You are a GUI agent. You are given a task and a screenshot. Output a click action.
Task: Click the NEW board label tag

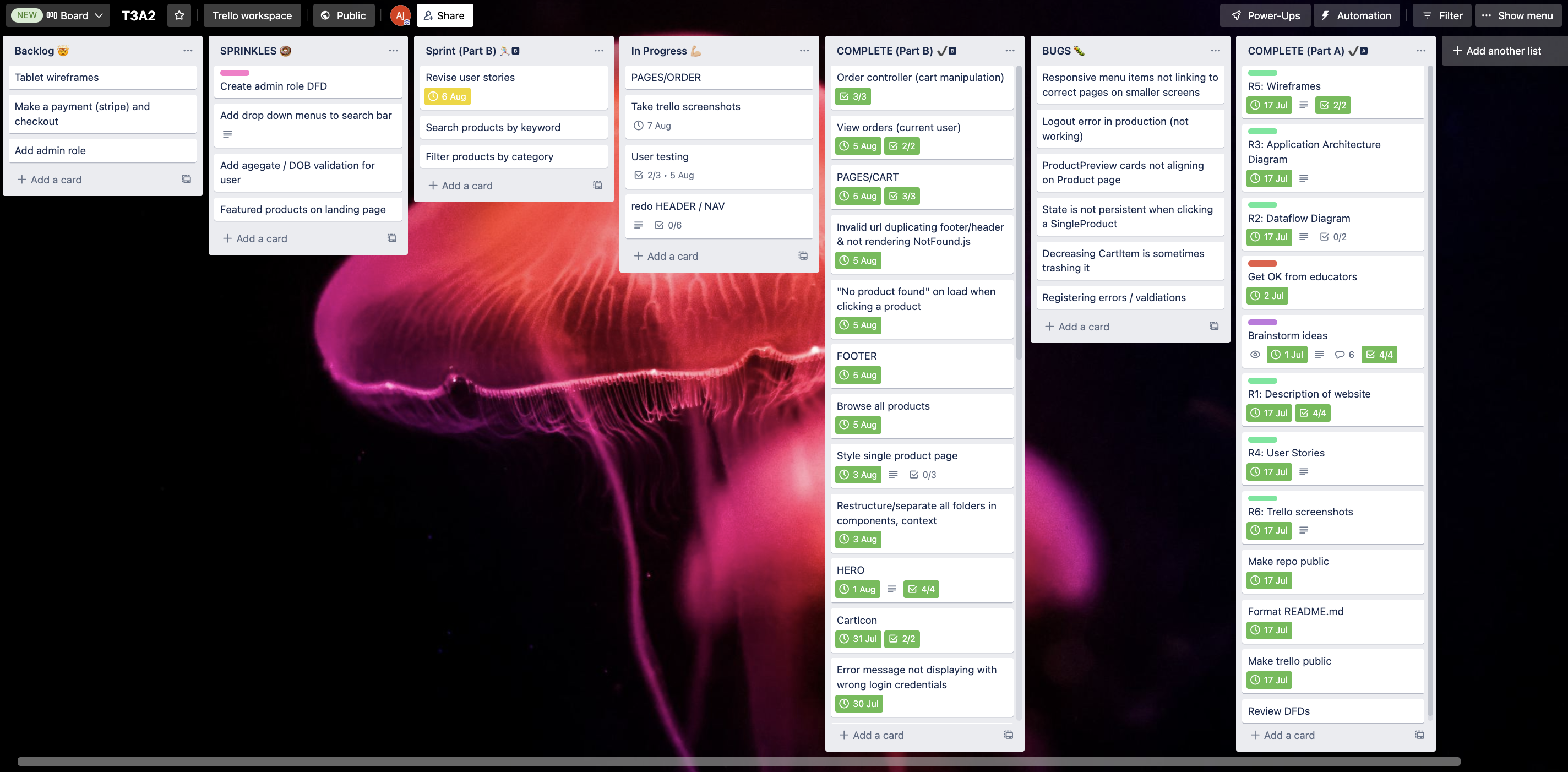[26, 15]
